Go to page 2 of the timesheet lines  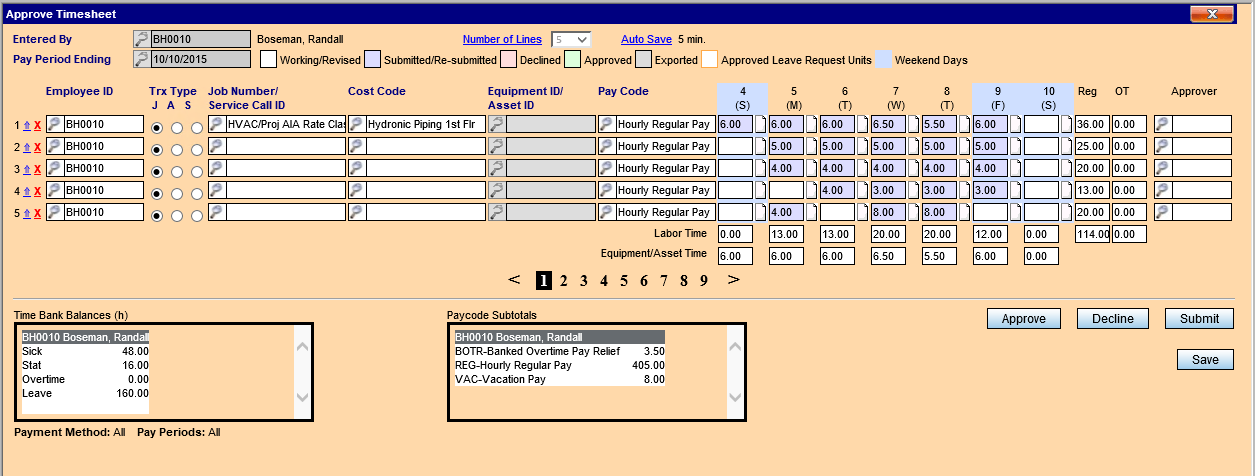coord(563,281)
